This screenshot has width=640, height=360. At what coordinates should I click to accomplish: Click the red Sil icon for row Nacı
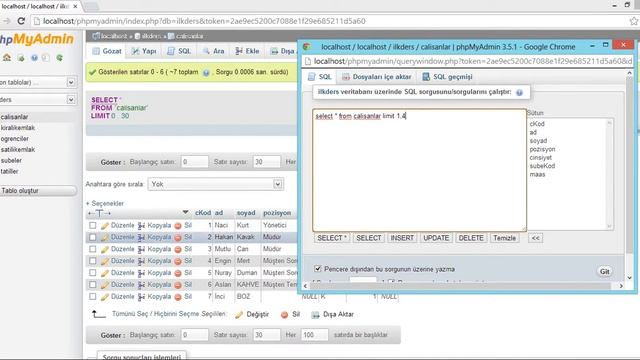click(178, 226)
